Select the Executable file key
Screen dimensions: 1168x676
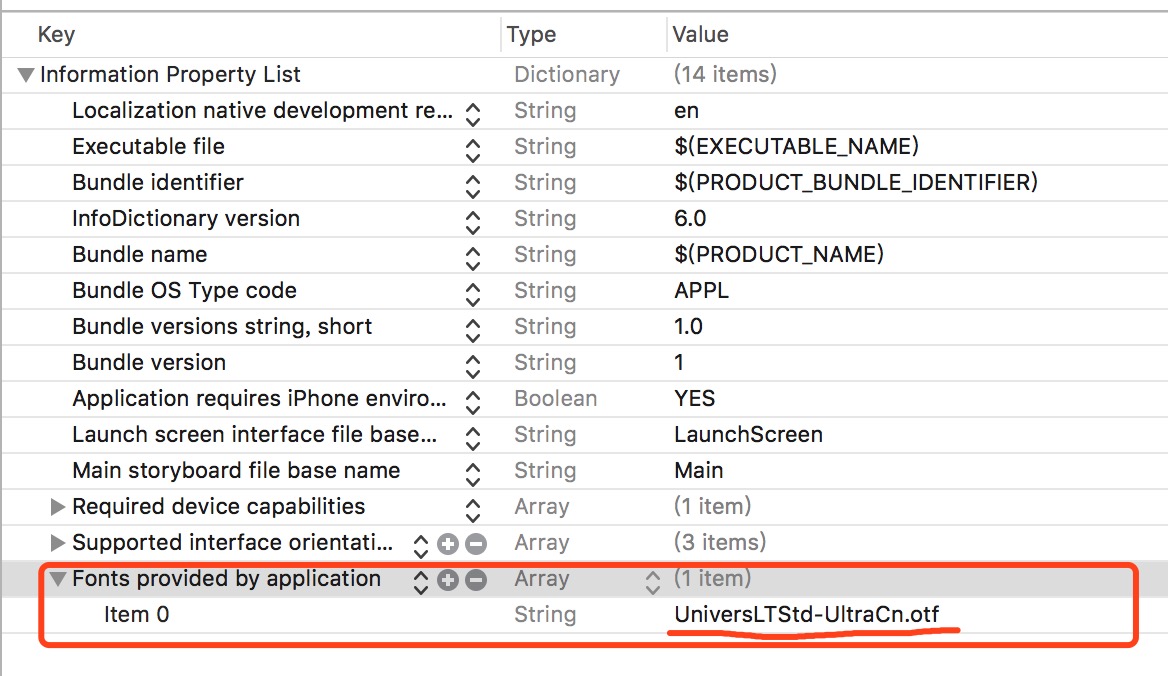coord(148,147)
